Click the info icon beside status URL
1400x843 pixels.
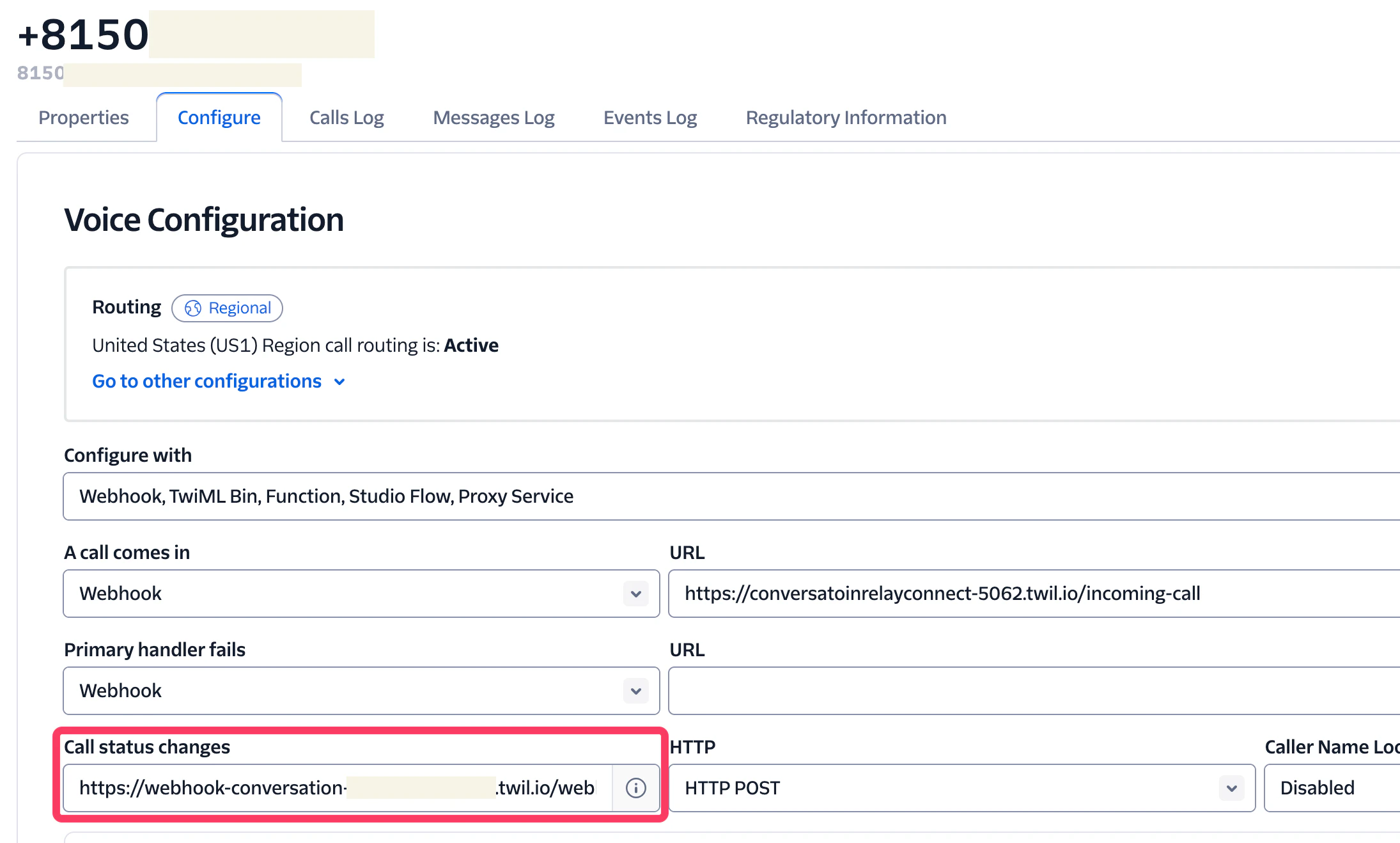pos(635,788)
